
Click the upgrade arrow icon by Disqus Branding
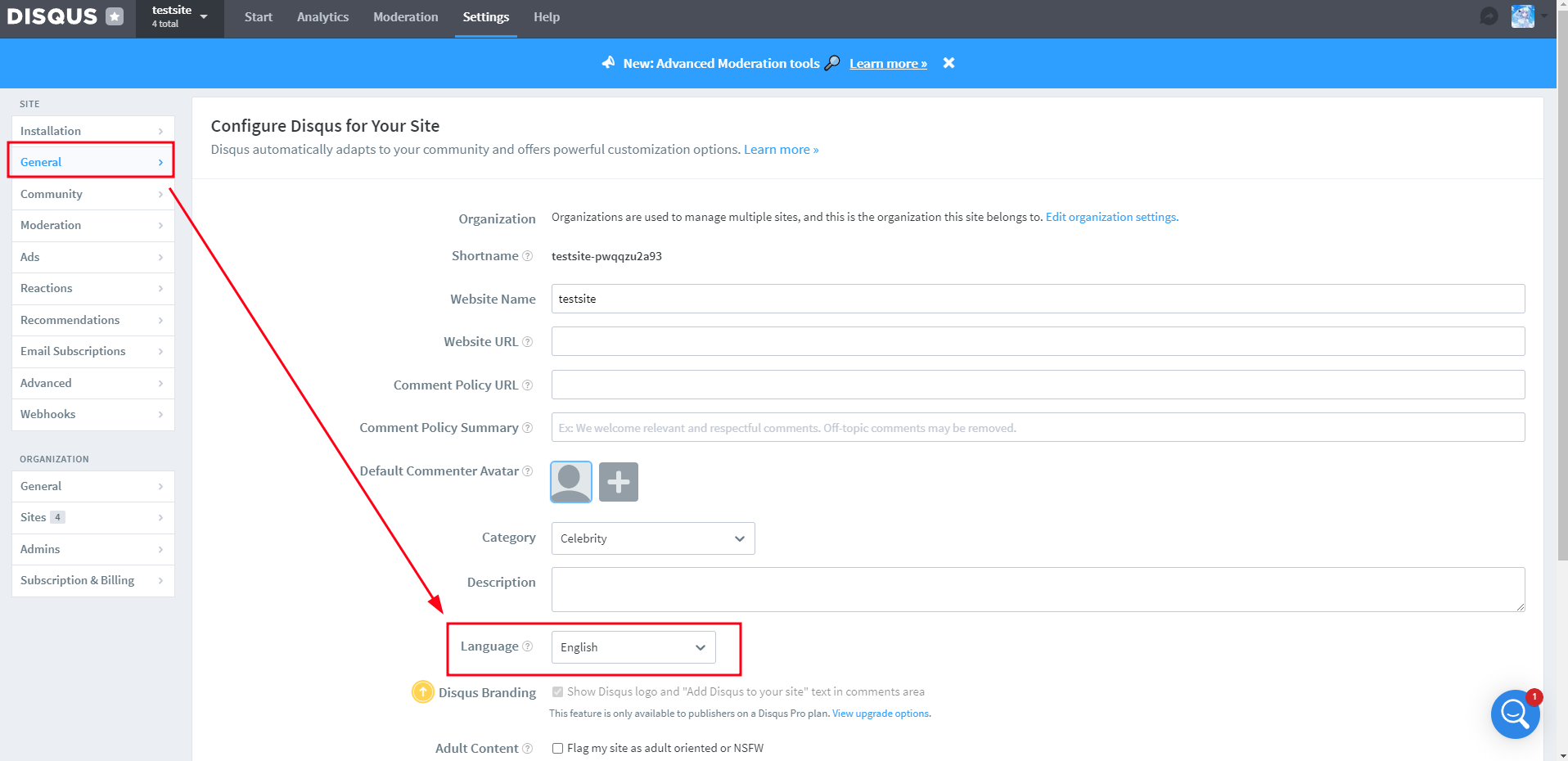click(x=422, y=692)
